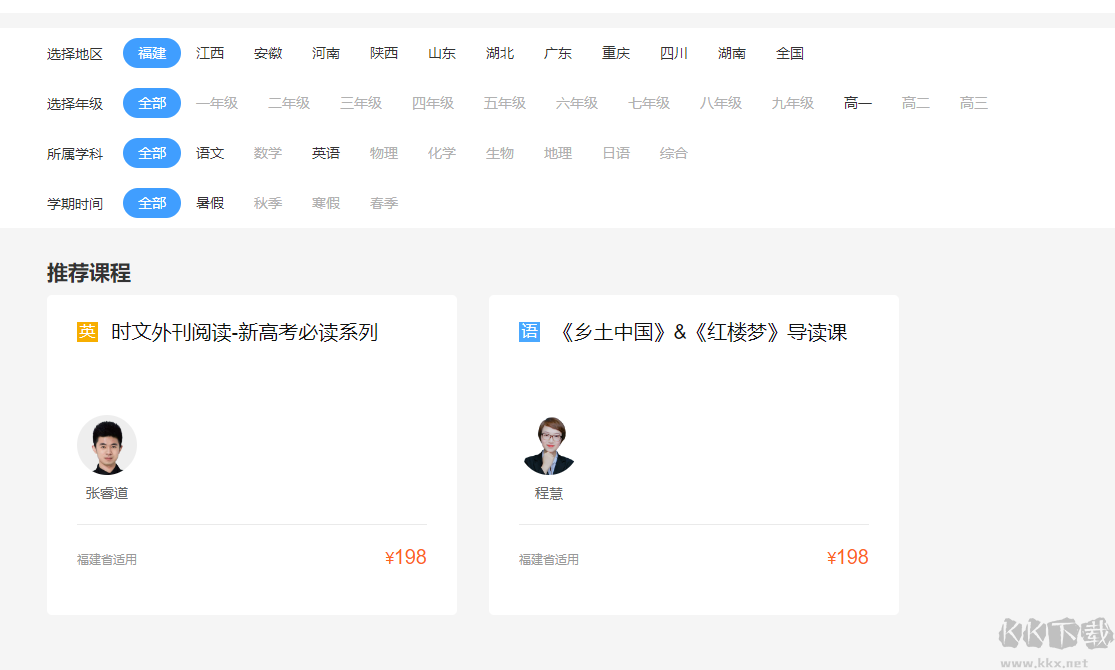Click 全部 pill in the grade row

(x=151, y=102)
